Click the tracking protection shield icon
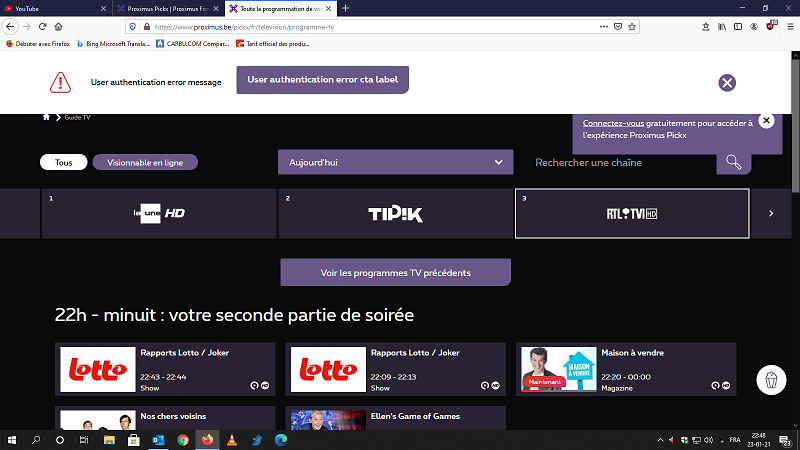The width and height of the screenshot is (800, 450). tap(133, 27)
